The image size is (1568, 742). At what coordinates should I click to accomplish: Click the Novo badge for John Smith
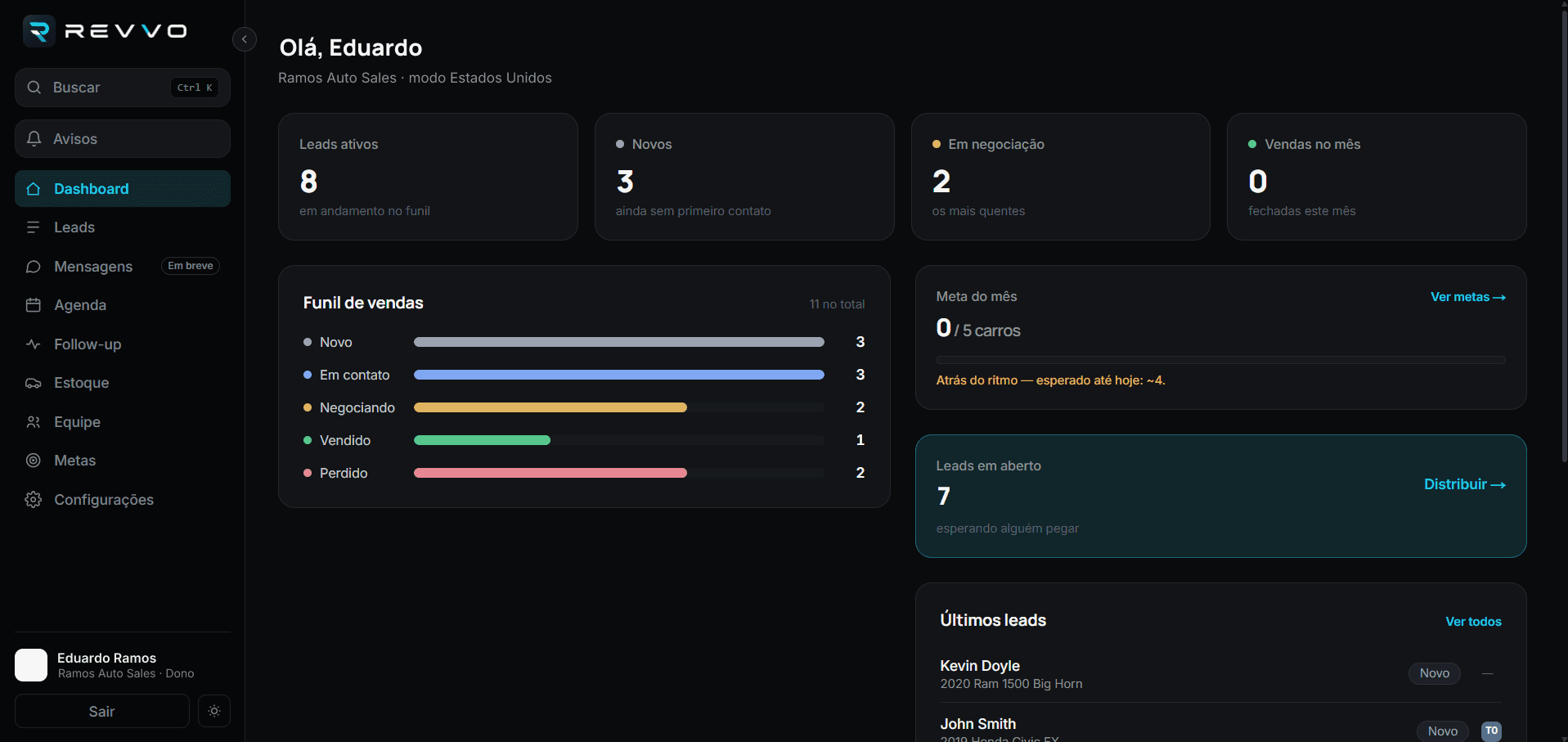tap(1443, 731)
